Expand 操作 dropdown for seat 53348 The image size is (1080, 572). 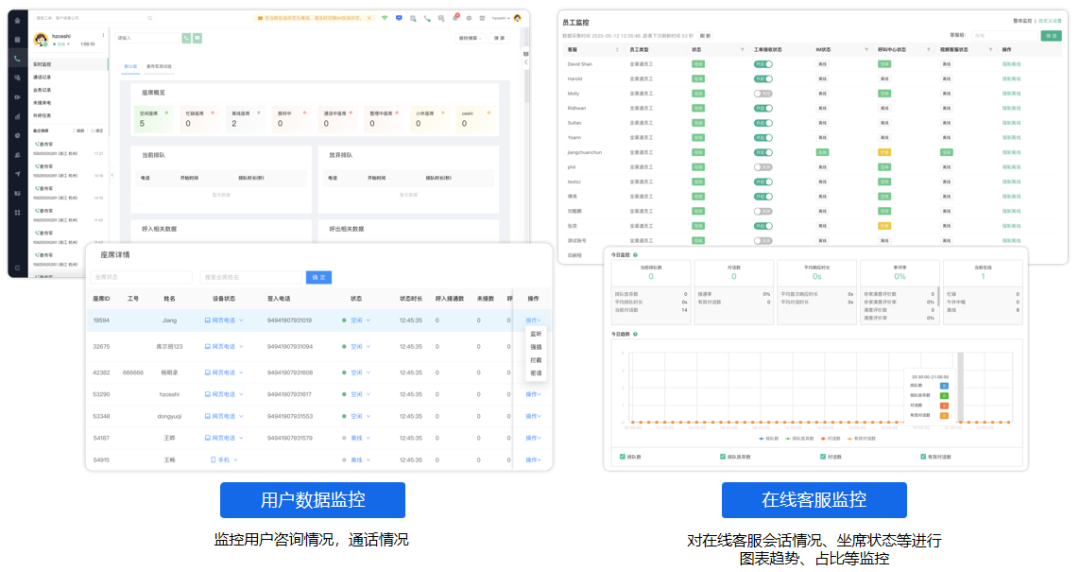click(x=533, y=416)
